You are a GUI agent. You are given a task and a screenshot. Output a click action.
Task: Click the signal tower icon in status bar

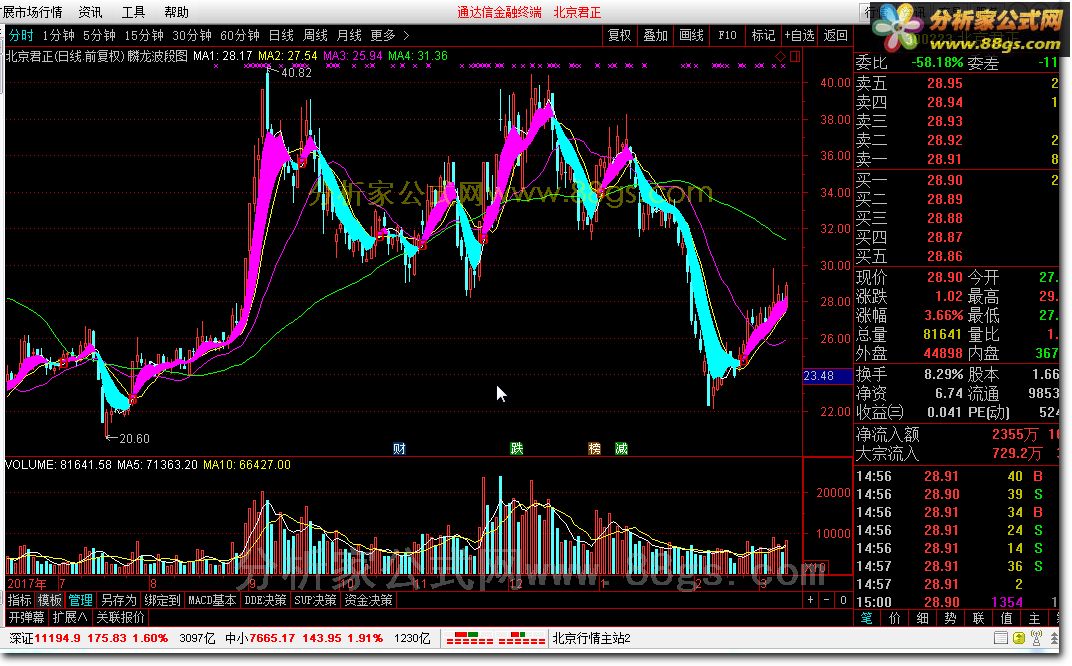1036,638
